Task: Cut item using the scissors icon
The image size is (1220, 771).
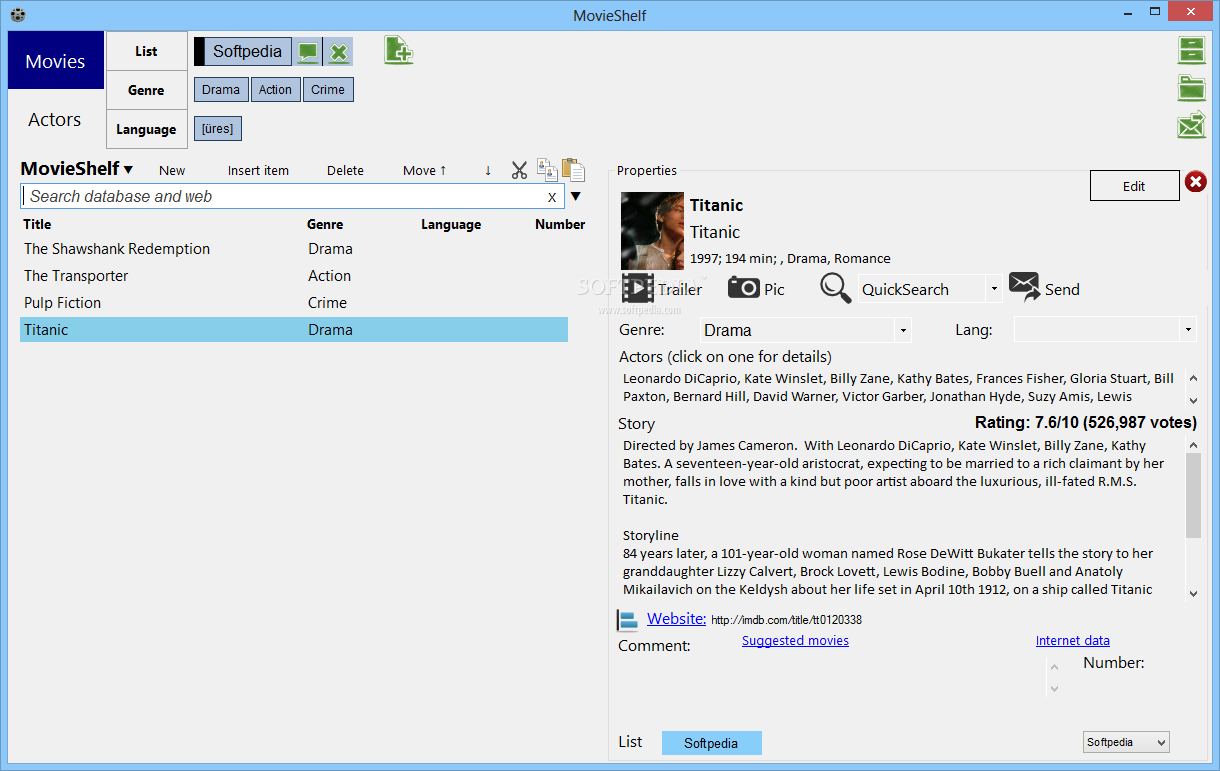Action: pos(519,170)
